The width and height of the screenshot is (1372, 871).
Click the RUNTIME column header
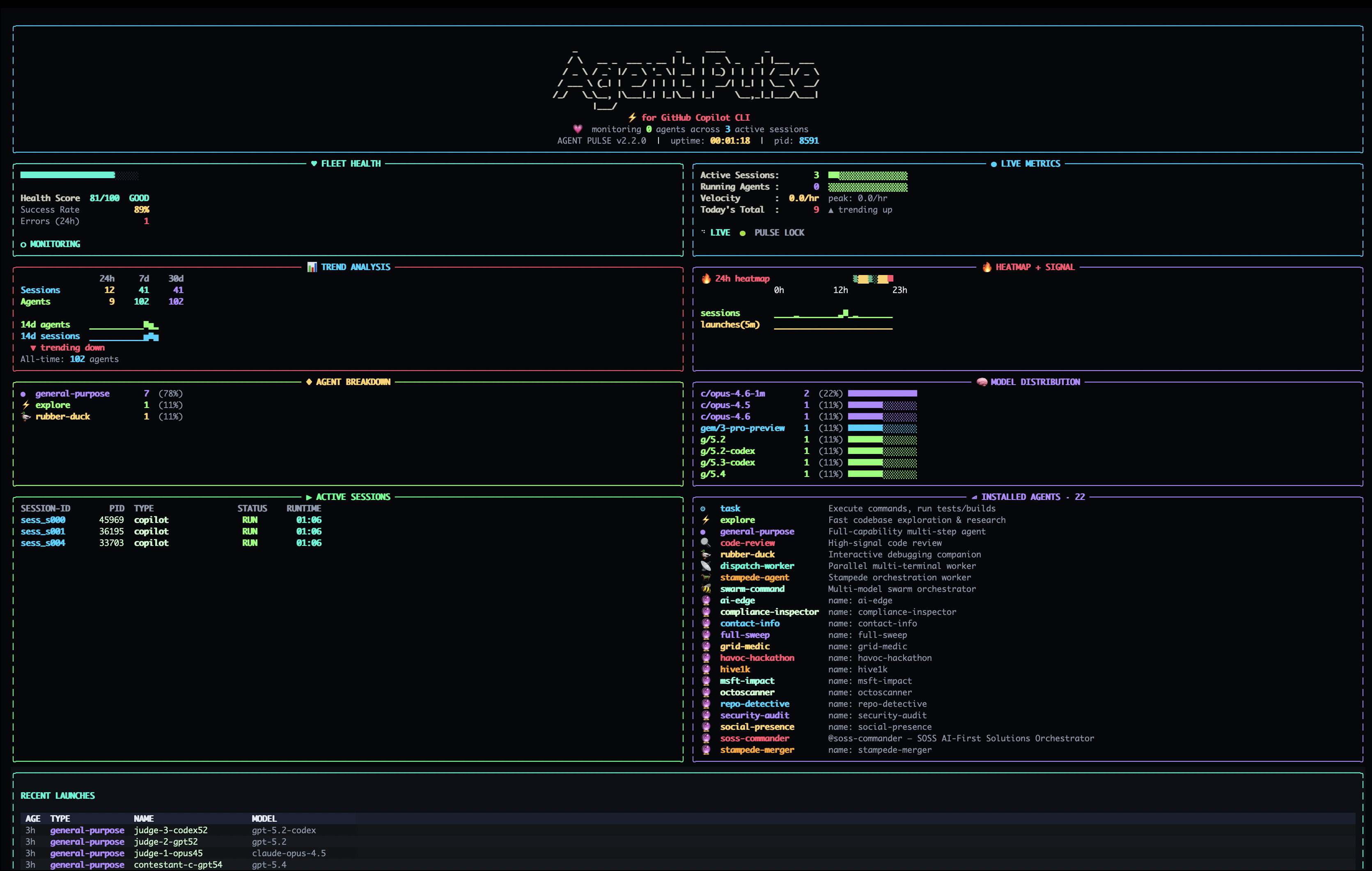pos(304,509)
